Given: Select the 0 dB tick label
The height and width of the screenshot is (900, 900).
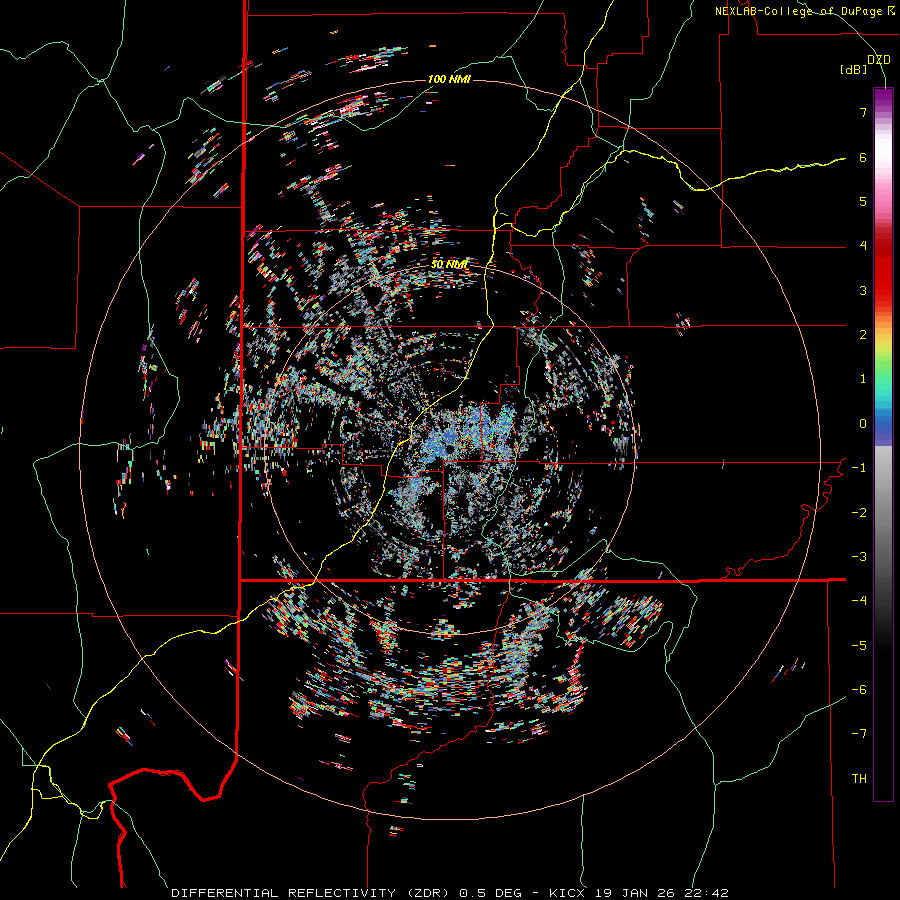Looking at the screenshot, I should [863, 424].
